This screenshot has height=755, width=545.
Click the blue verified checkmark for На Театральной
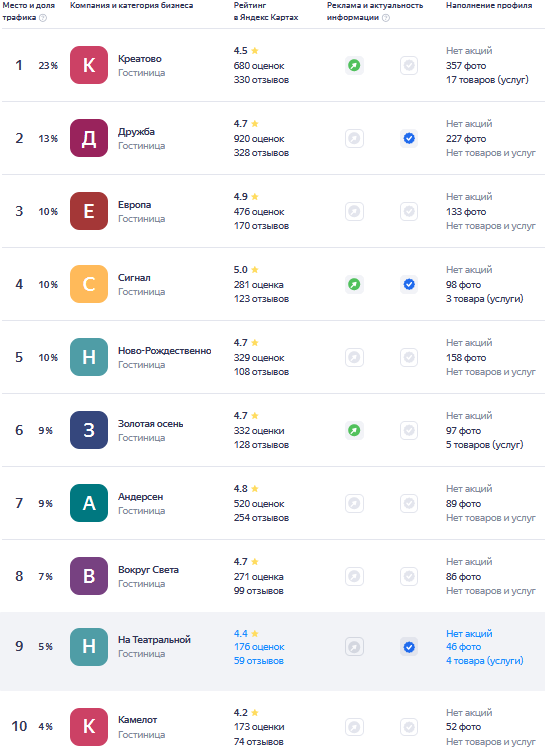tap(409, 647)
